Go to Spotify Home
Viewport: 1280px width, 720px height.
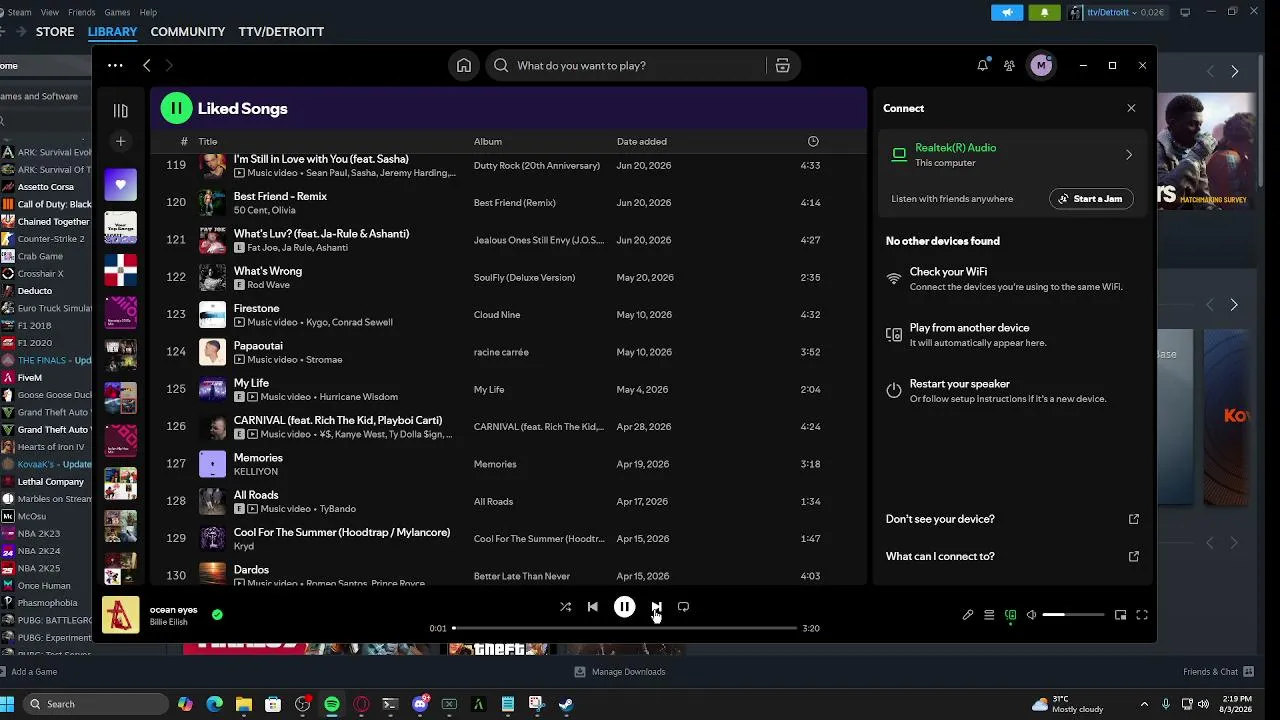464,66
